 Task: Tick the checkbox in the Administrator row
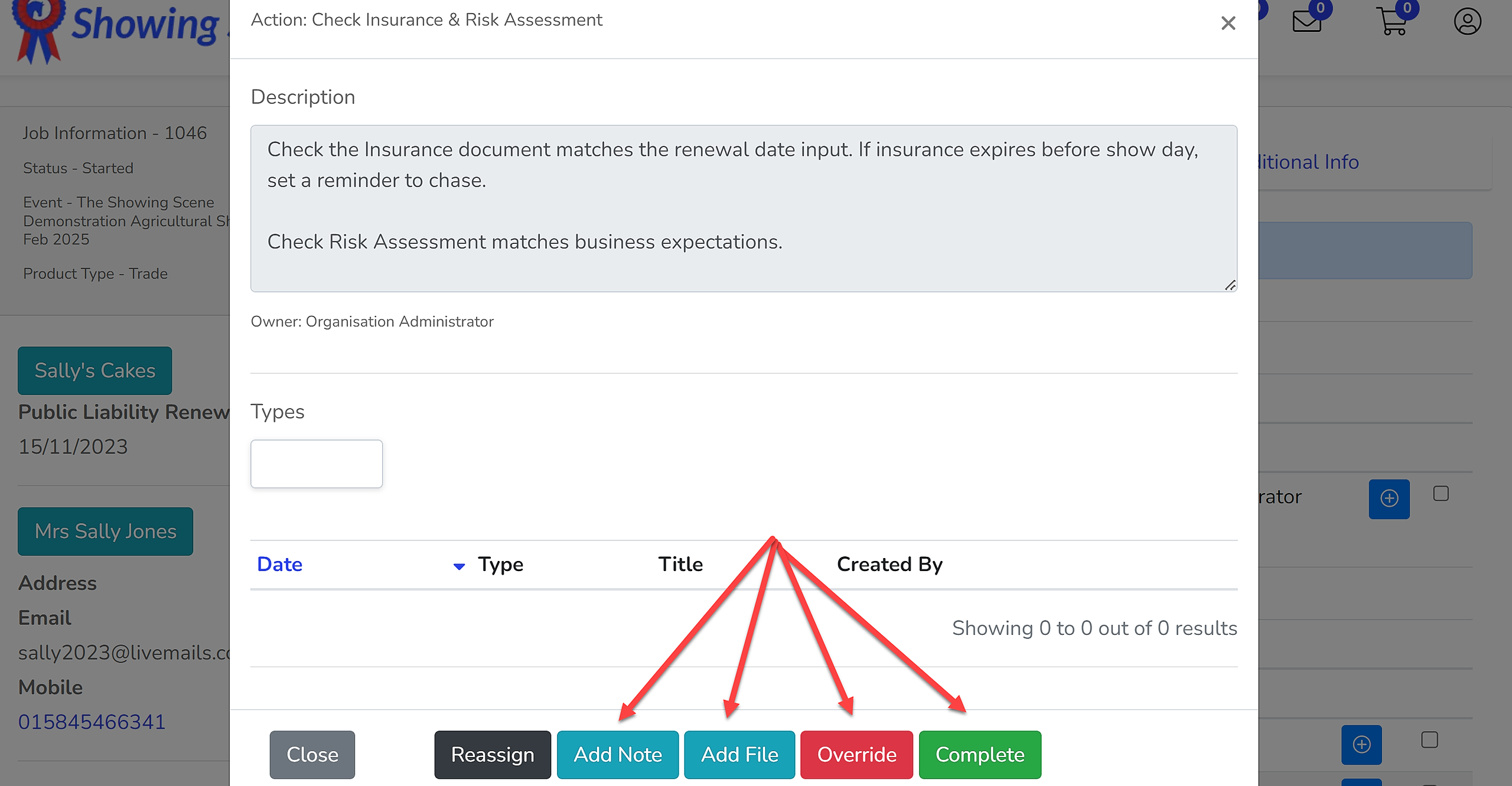[1441, 494]
